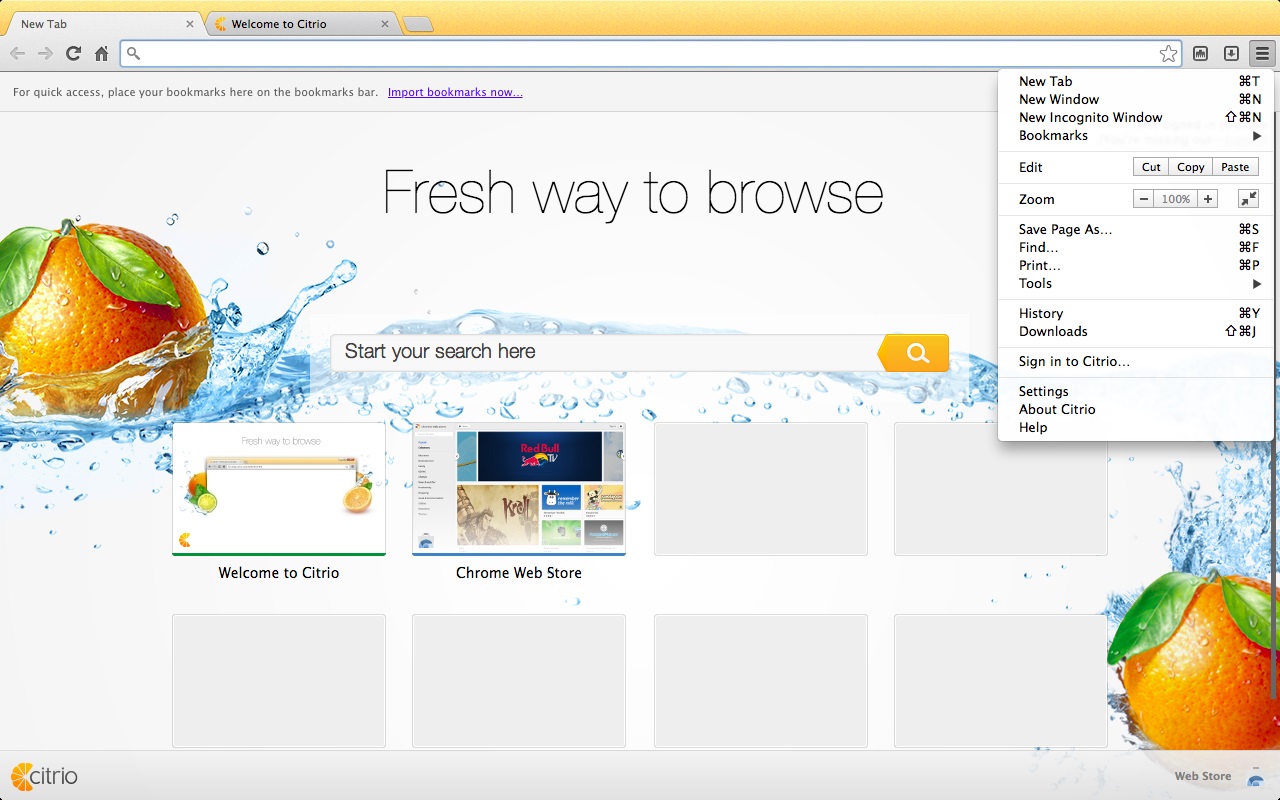Screen dimensions: 1280x800
Task: Open the home page icon
Action: pyautogui.click(x=101, y=54)
